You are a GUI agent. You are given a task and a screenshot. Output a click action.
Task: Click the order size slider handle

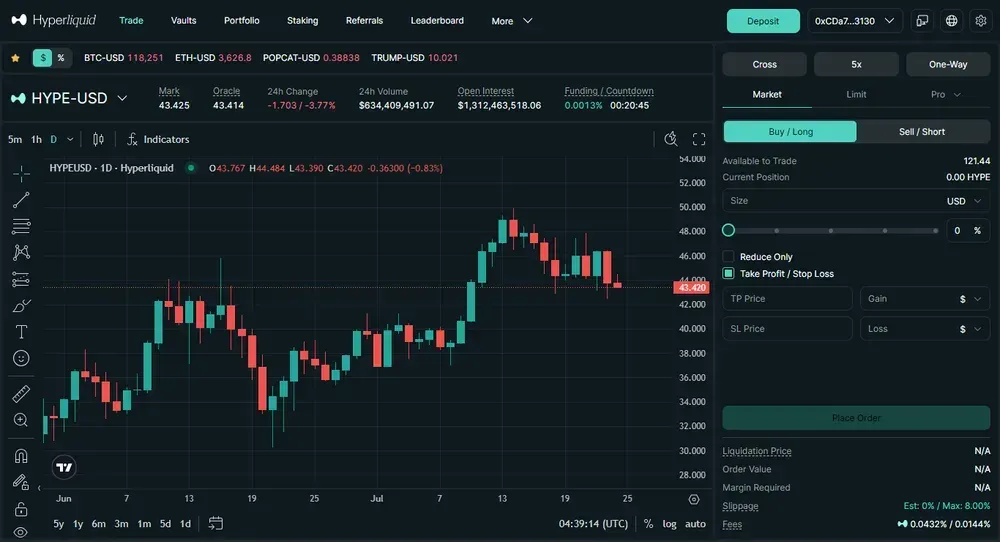(x=728, y=230)
